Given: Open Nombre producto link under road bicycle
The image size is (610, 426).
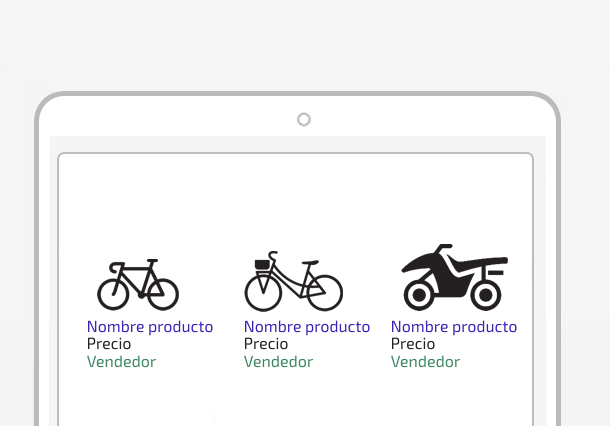Looking at the screenshot, I should pos(150,327).
